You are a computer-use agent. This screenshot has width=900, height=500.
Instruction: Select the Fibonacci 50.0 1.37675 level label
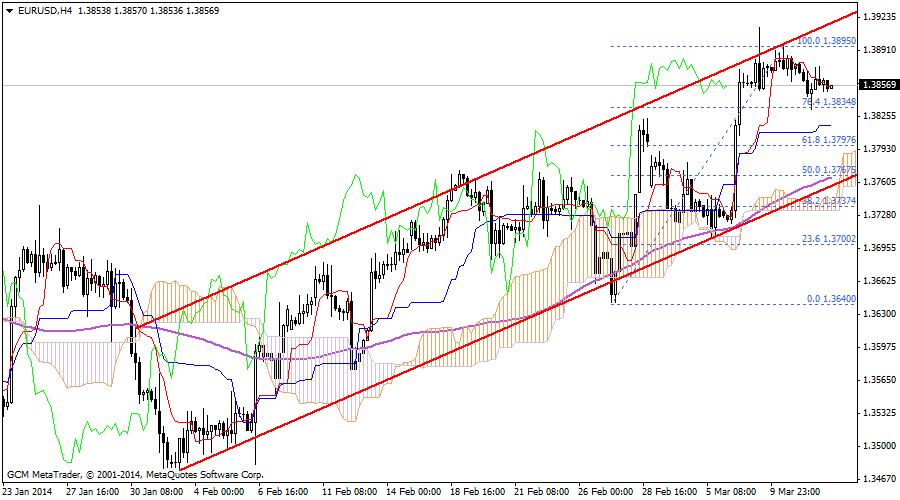[829, 170]
